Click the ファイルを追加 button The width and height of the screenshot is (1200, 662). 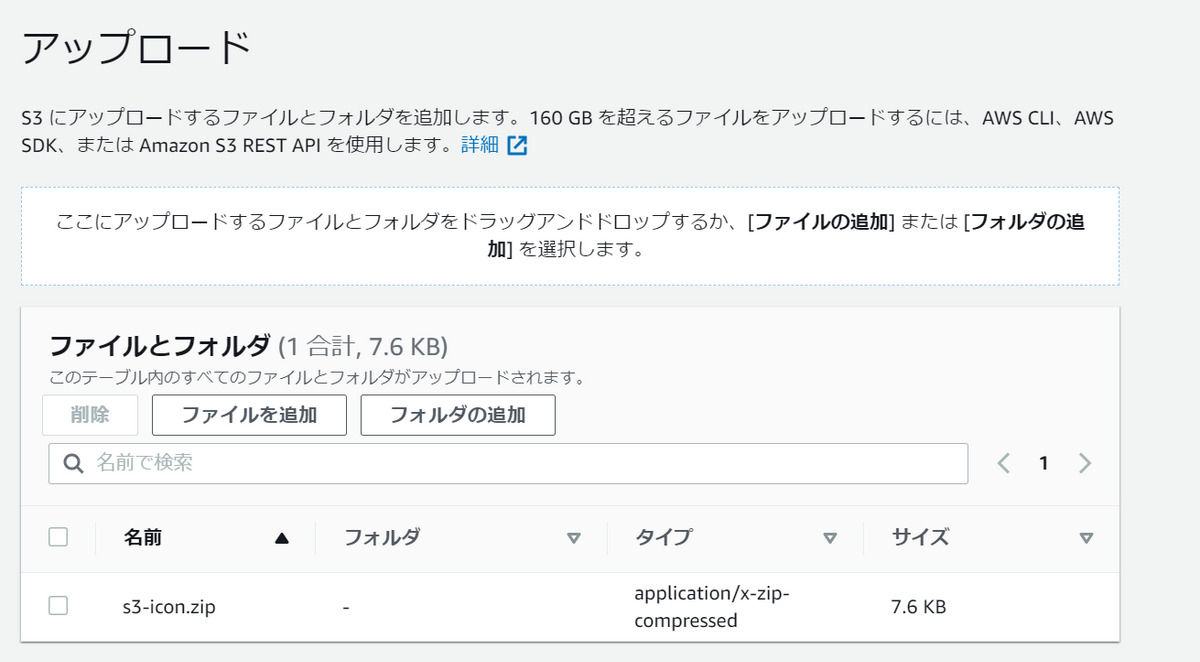pos(249,415)
